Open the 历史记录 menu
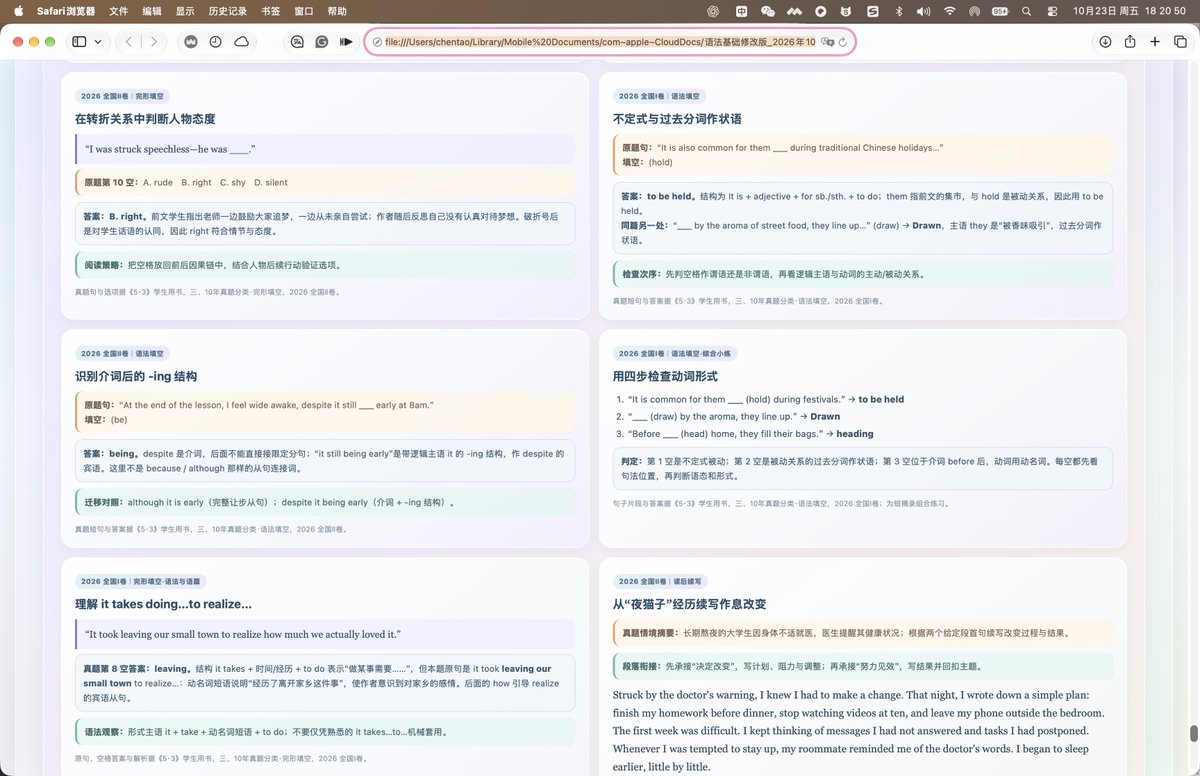This screenshot has width=1200, height=776. 227,11
